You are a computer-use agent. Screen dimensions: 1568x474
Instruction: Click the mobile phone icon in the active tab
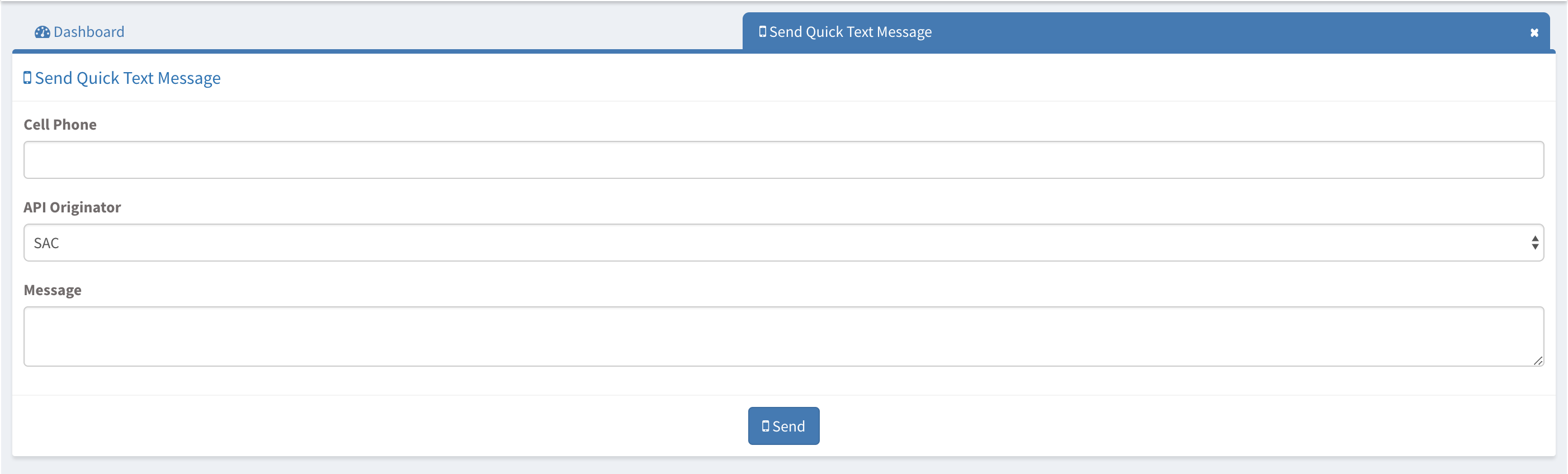click(762, 32)
